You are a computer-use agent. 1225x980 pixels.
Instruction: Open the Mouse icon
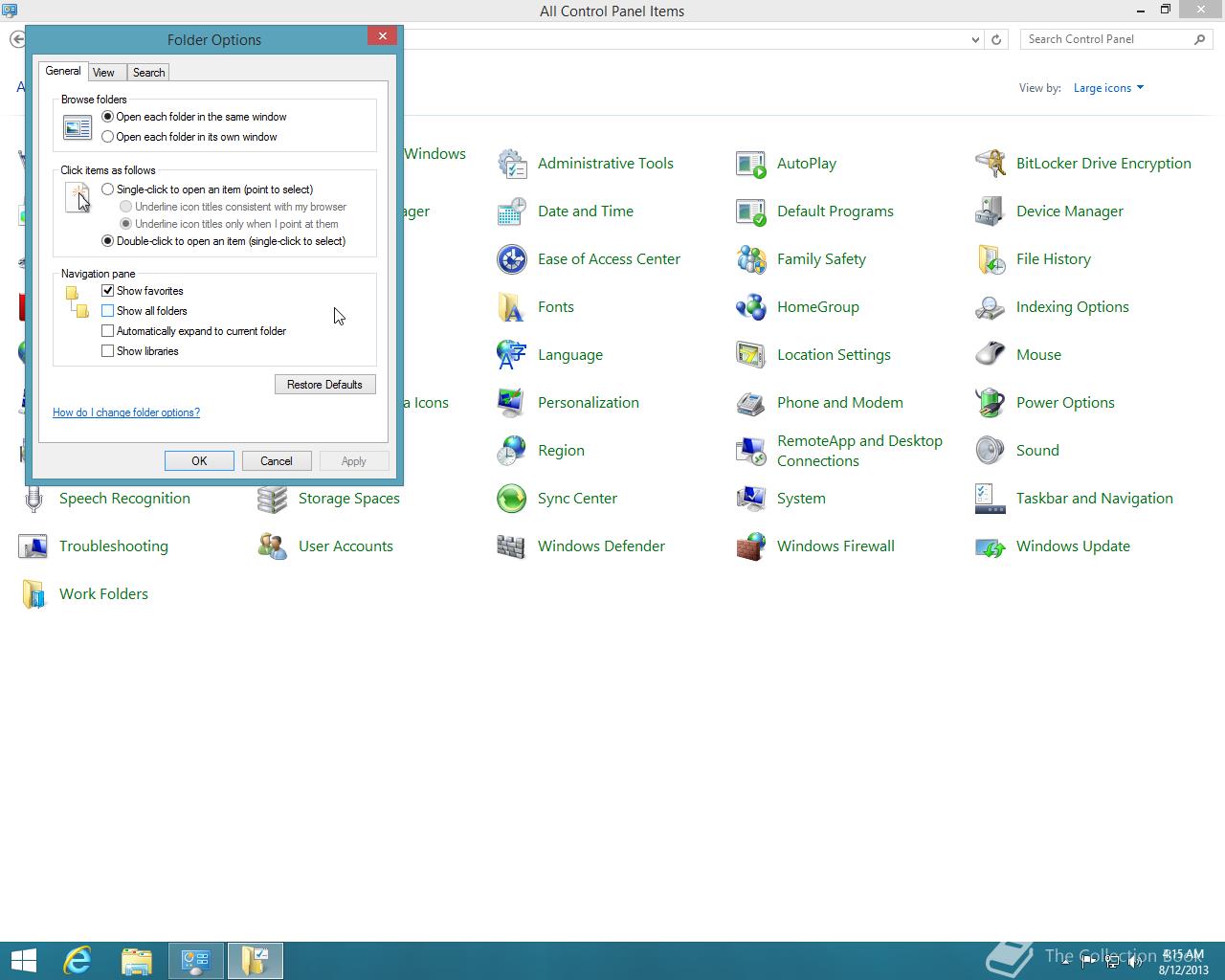tap(991, 355)
